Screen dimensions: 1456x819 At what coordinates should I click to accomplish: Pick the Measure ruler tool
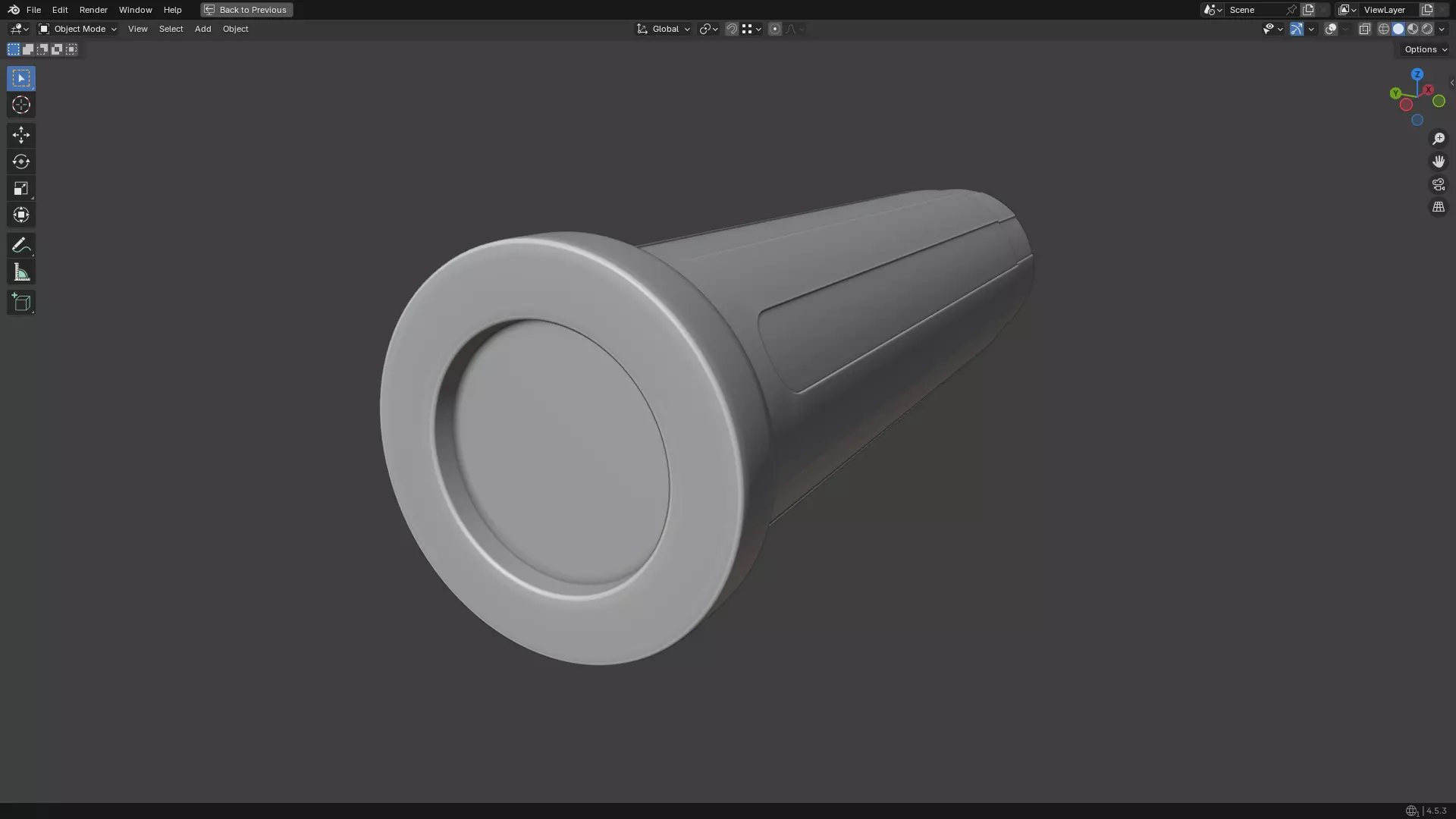21,272
